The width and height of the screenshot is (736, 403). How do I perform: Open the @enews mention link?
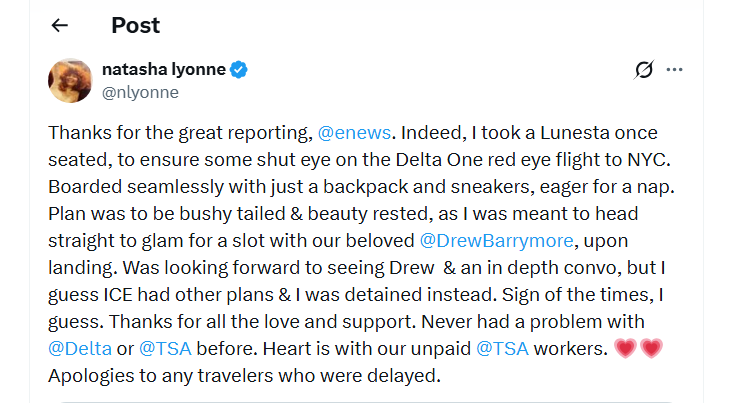point(357,132)
